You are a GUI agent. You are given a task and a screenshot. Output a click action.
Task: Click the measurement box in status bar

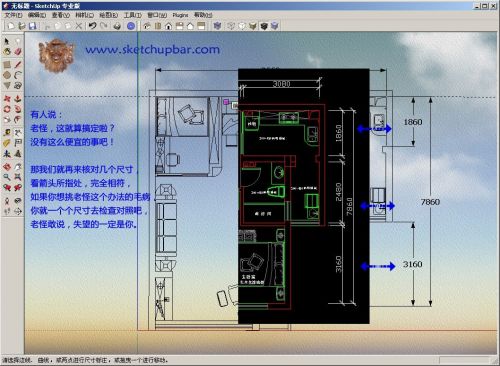[x=464, y=360]
